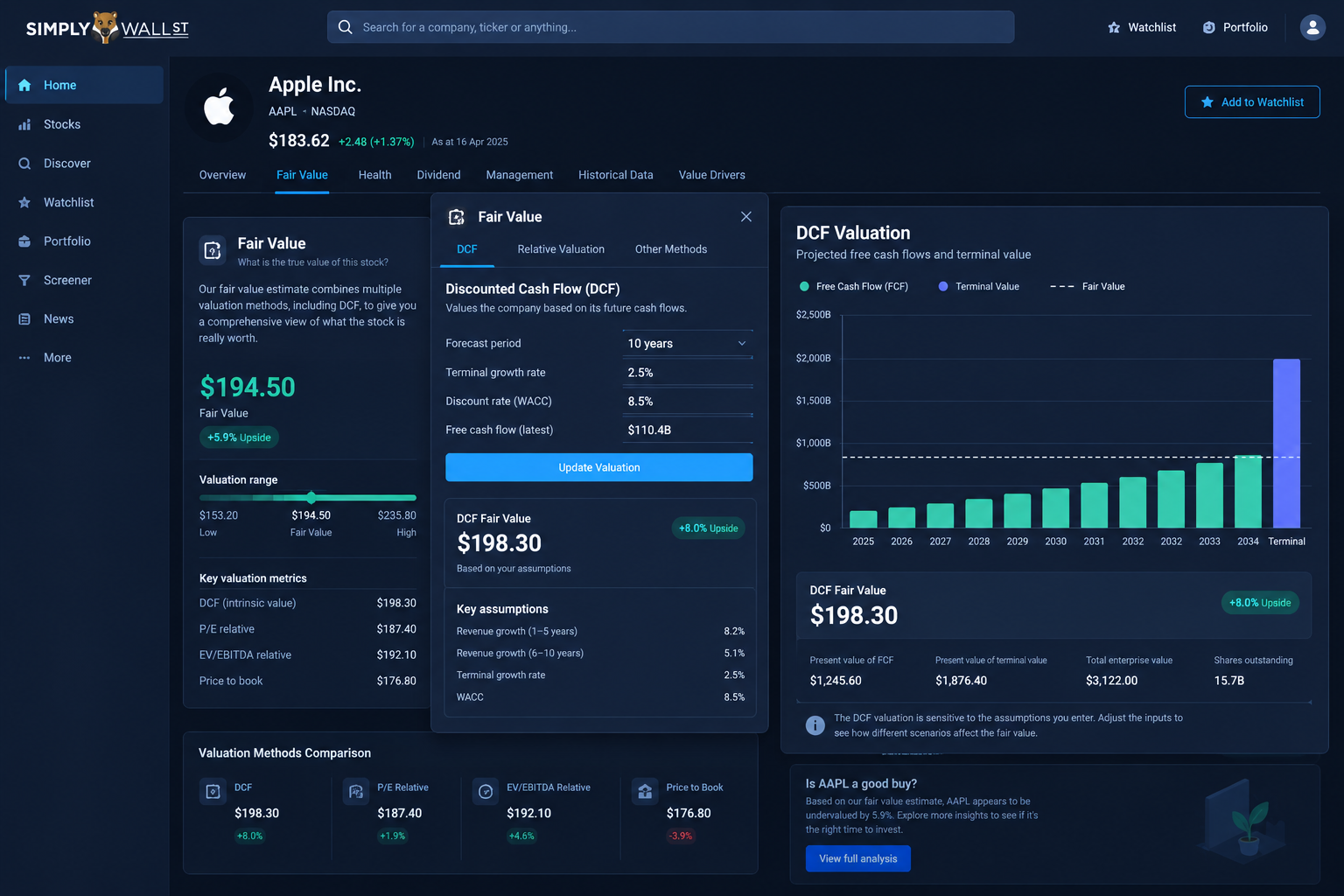Go to the Dividend tab

438,175
